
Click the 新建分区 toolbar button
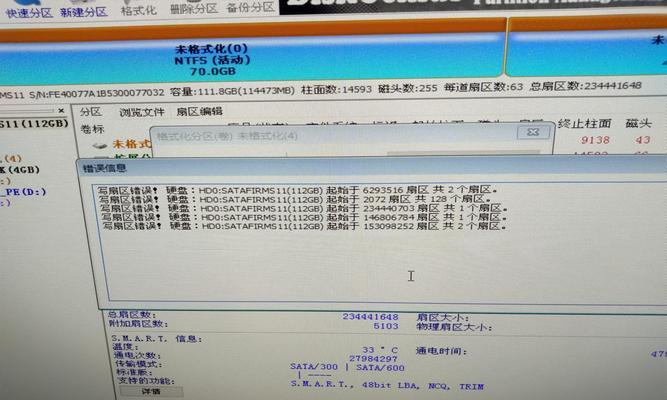click(x=83, y=10)
